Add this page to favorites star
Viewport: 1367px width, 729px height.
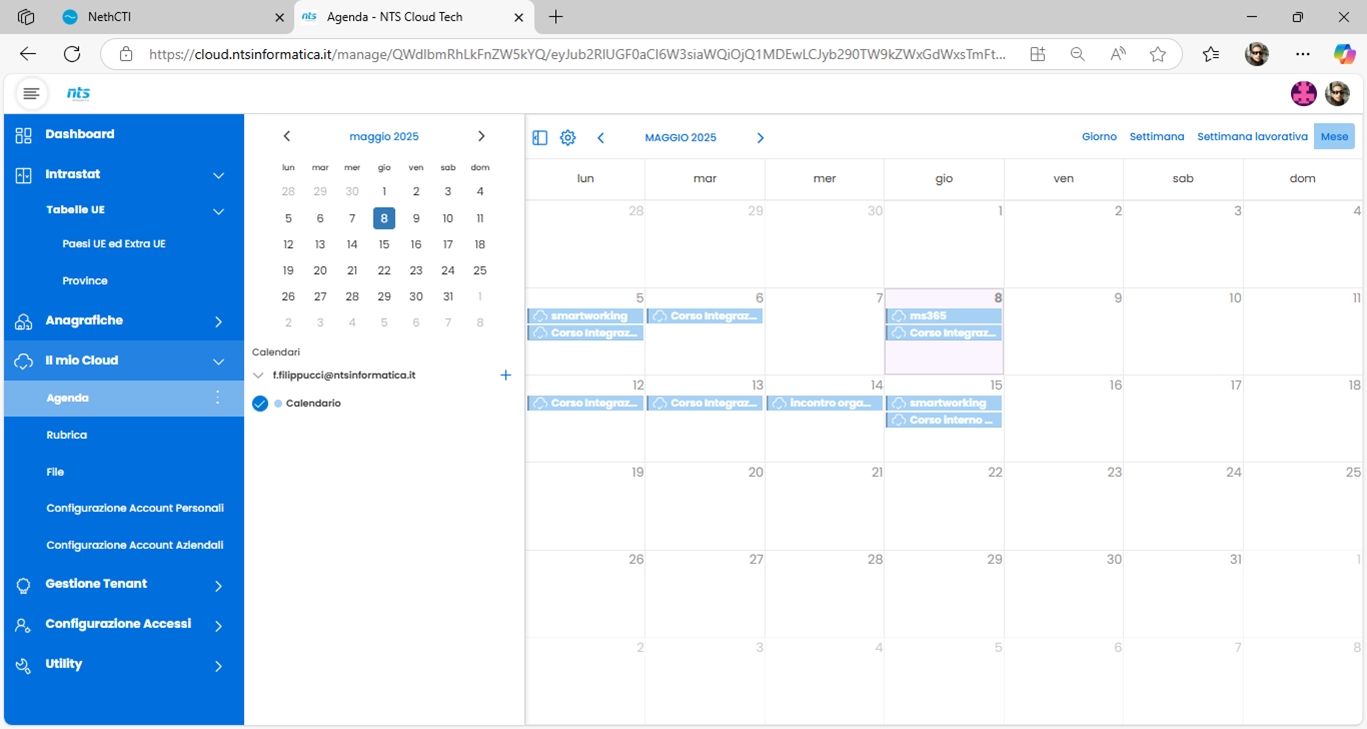(x=1158, y=54)
